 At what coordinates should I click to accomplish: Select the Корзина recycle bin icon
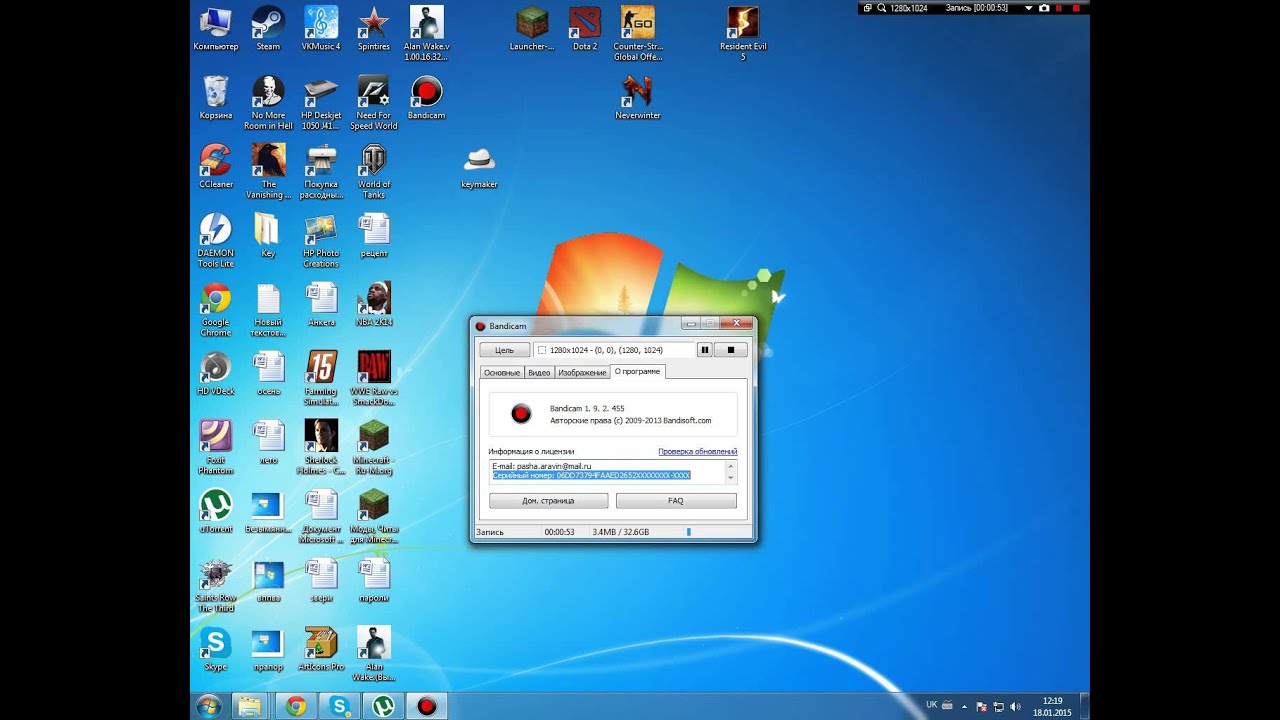pos(216,98)
